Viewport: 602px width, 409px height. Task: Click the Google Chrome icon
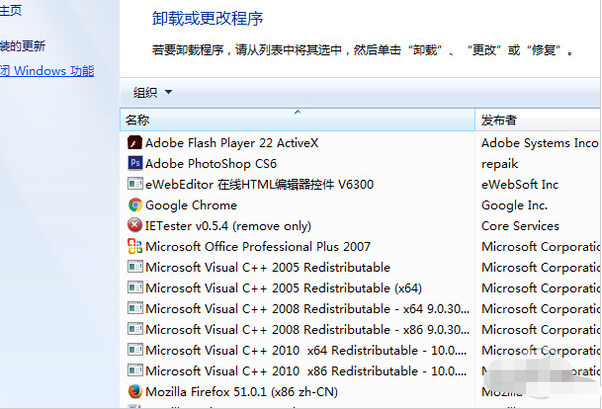pyautogui.click(x=135, y=205)
